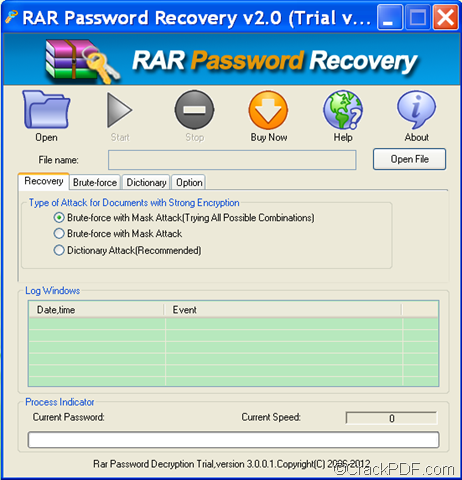
Task: Click the 'Current Password:' label
Action: point(69,417)
